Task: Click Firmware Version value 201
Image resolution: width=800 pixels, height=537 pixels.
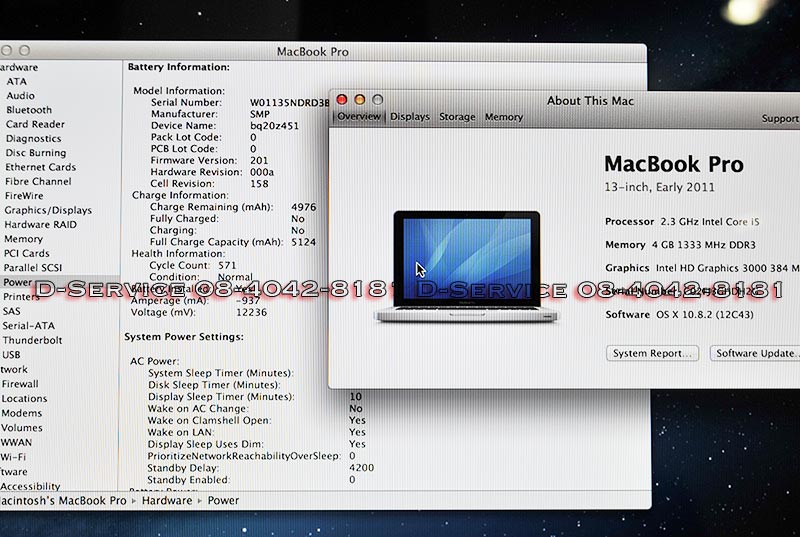Action: pyautogui.click(x=259, y=161)
